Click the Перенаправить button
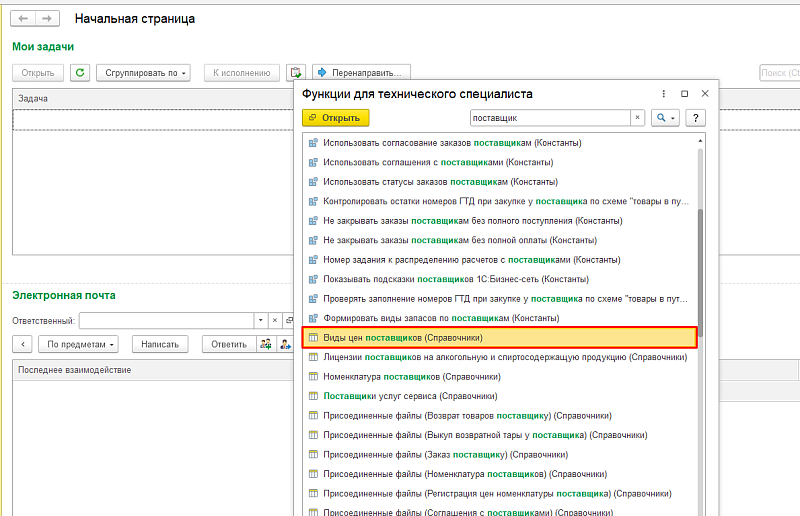Screen dimensions: 800x516 coord(362,73)
